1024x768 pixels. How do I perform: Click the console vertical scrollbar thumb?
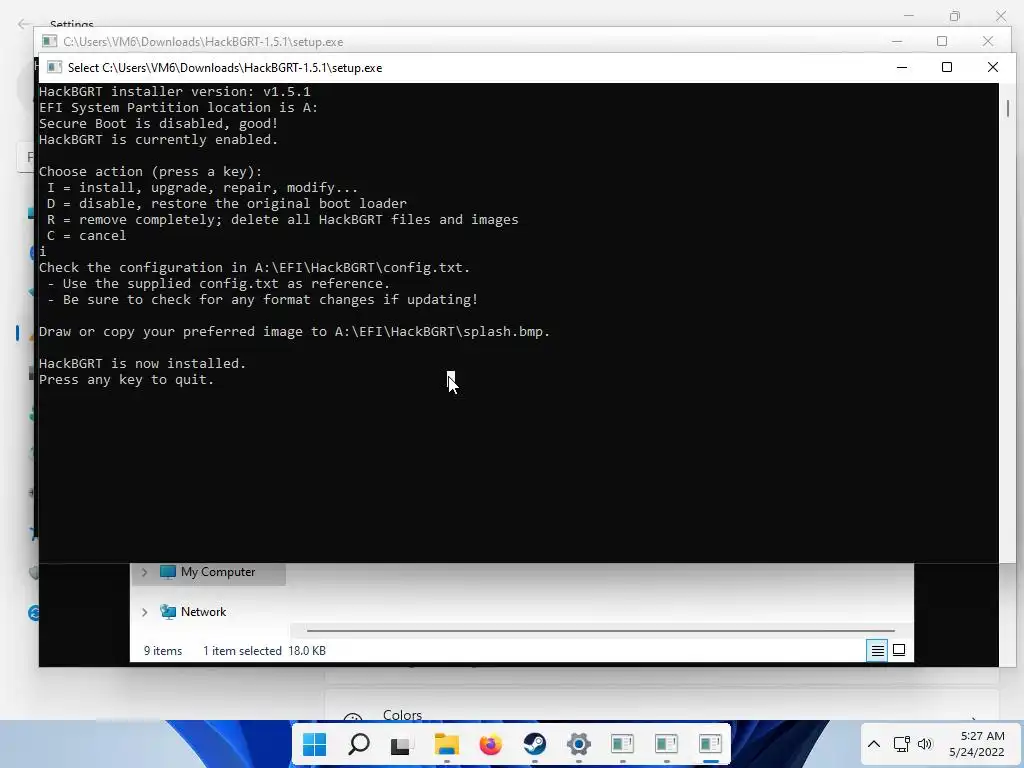[x=1008, y=108]
